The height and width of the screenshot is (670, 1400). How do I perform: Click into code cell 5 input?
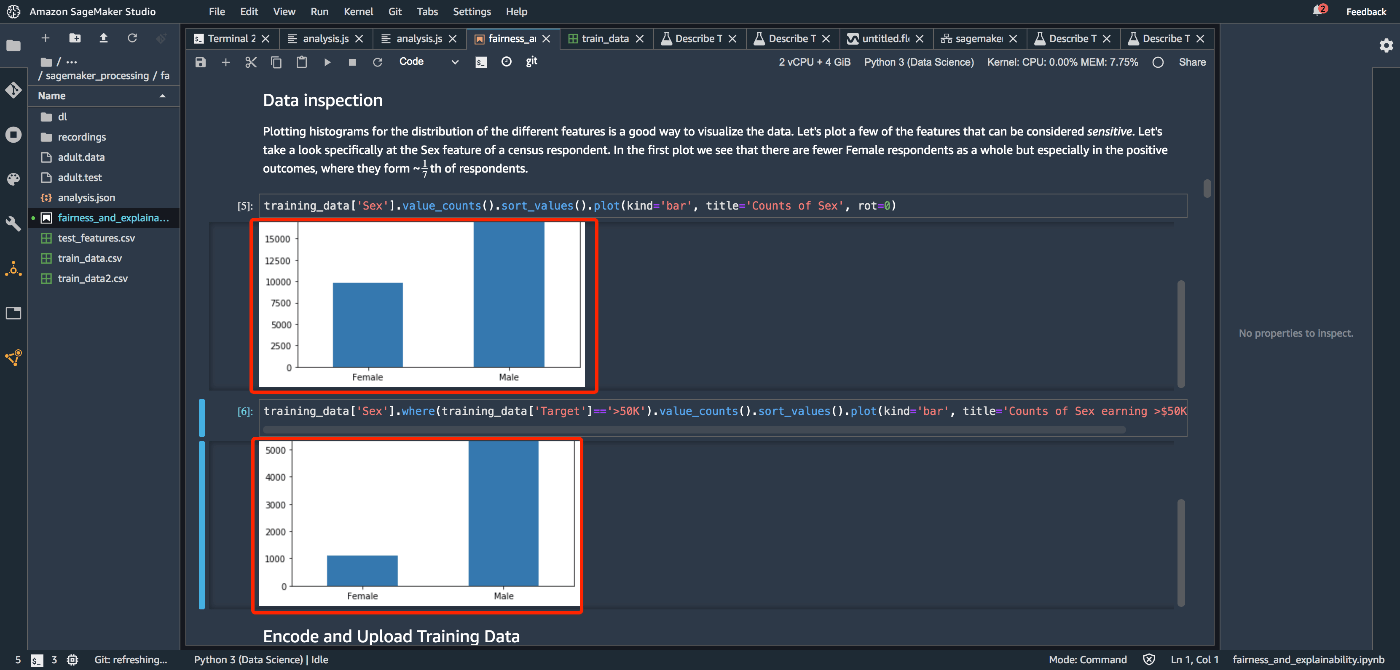(x=723, y=206)
